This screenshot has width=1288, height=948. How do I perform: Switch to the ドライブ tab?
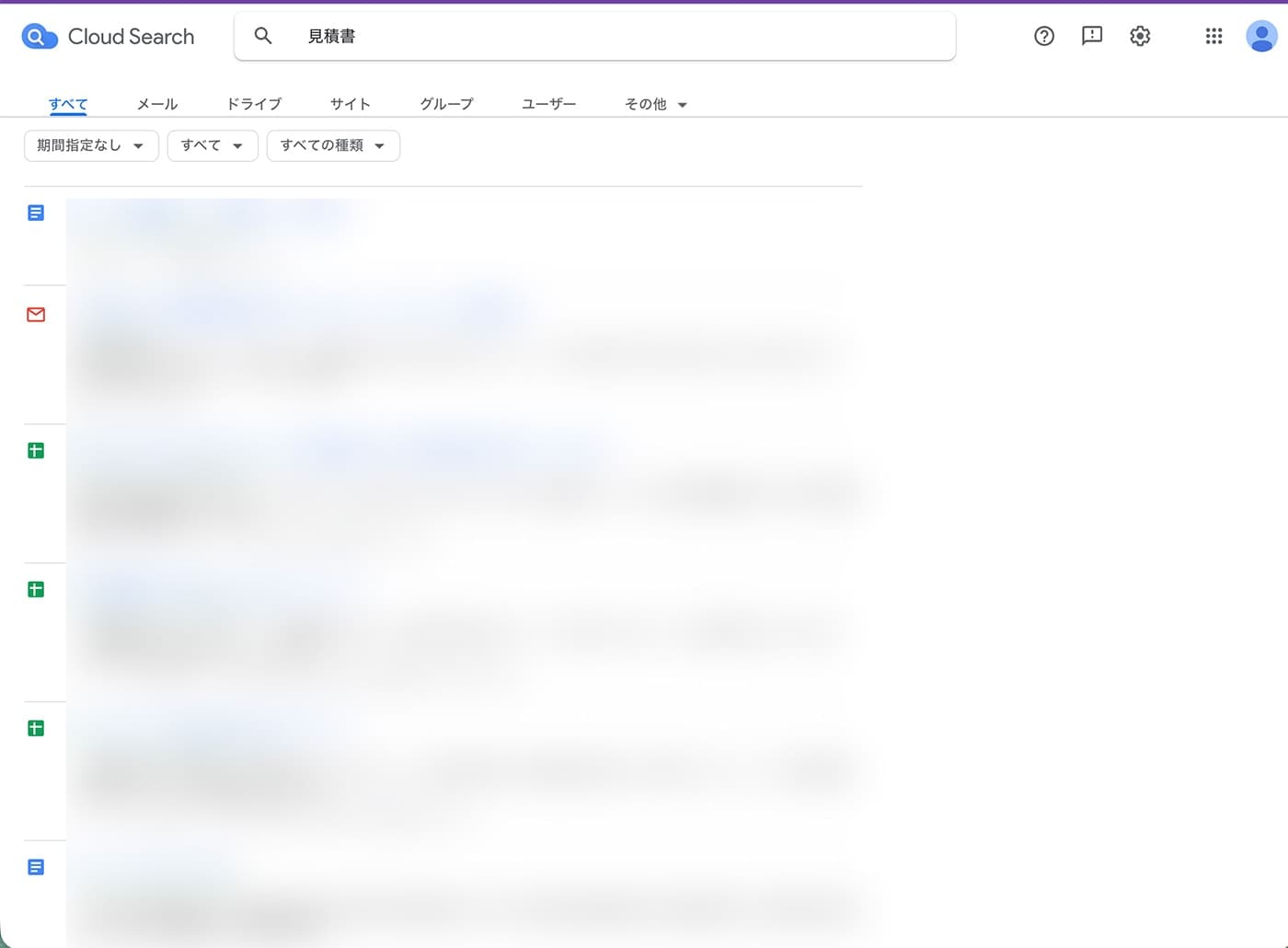(253, 104)
